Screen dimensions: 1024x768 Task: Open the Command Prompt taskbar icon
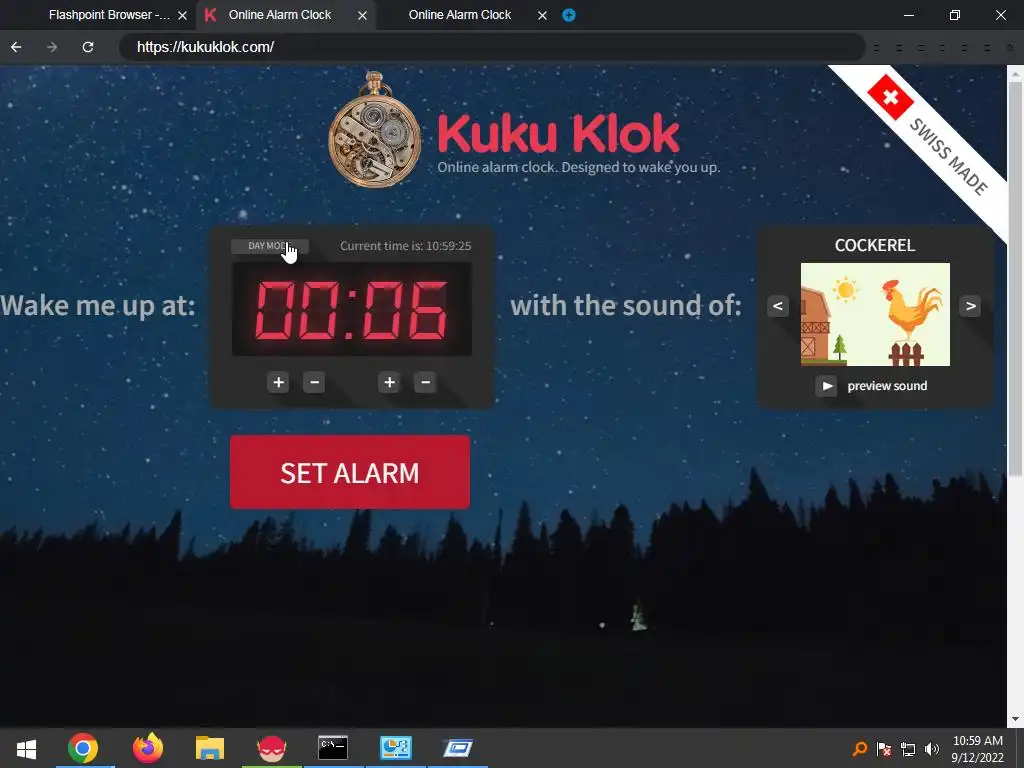tap(333, 748)
